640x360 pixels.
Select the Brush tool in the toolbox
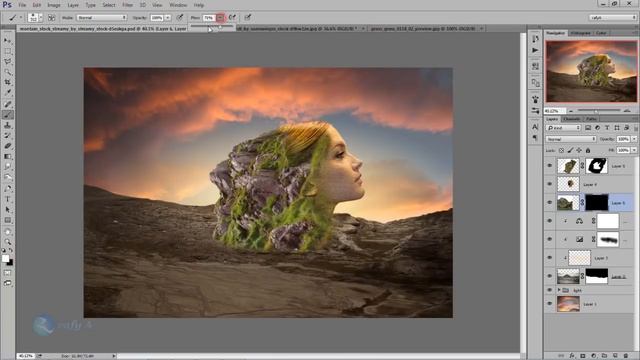(x=8, y=115)
